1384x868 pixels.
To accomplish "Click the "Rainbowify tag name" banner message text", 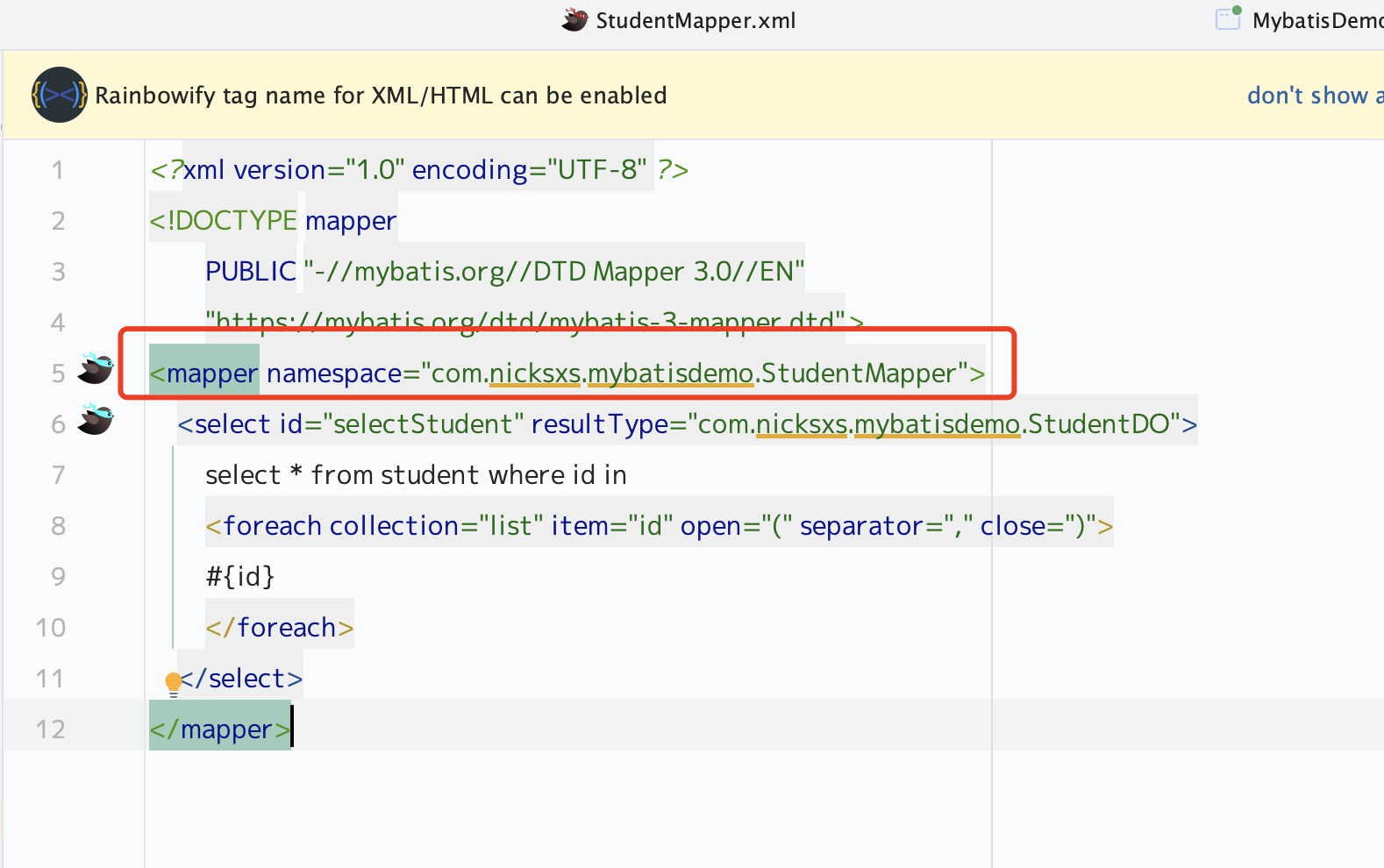I will click(381, 96).
